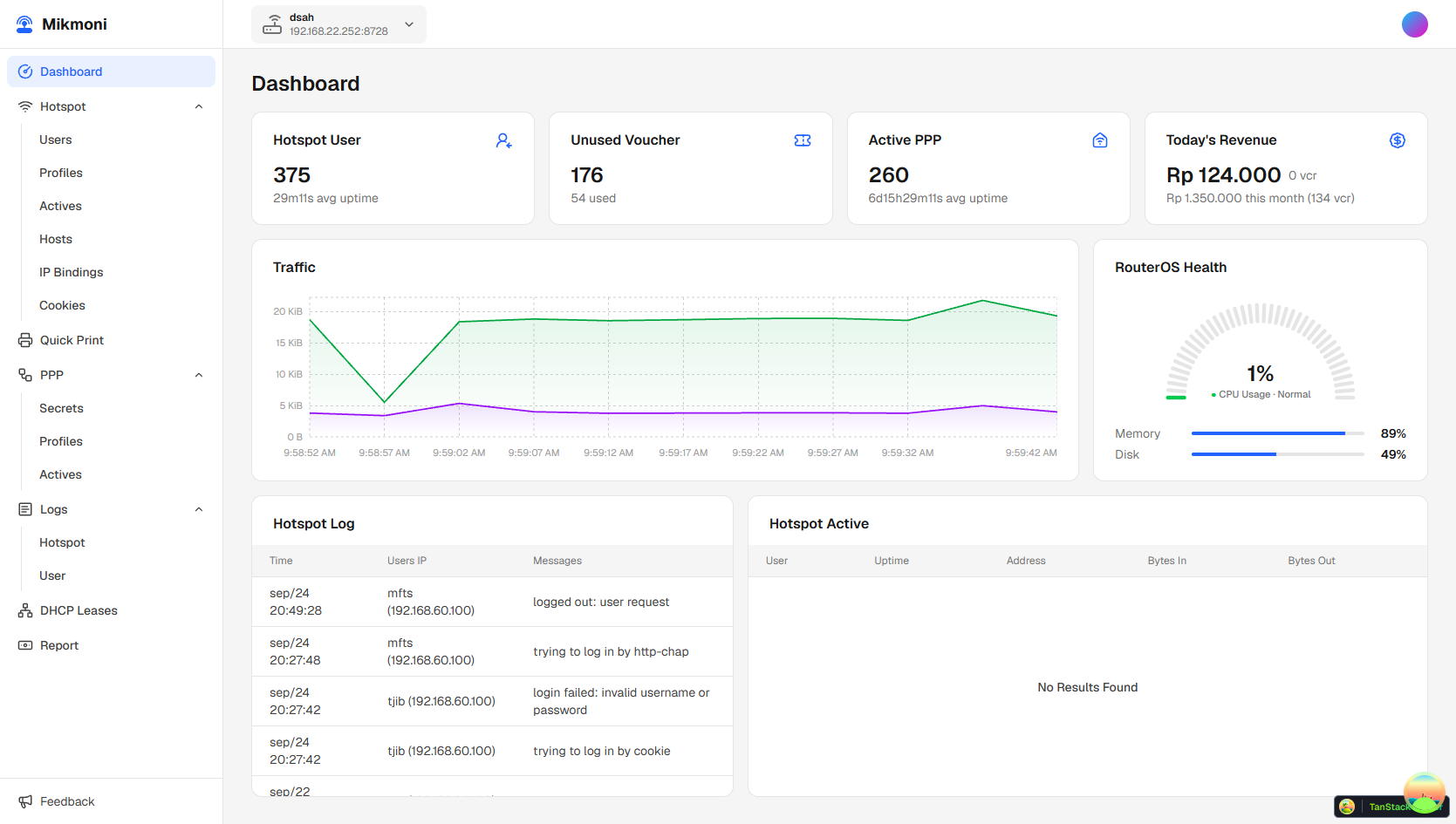
Task: Open the User log page
Action: 52,575
